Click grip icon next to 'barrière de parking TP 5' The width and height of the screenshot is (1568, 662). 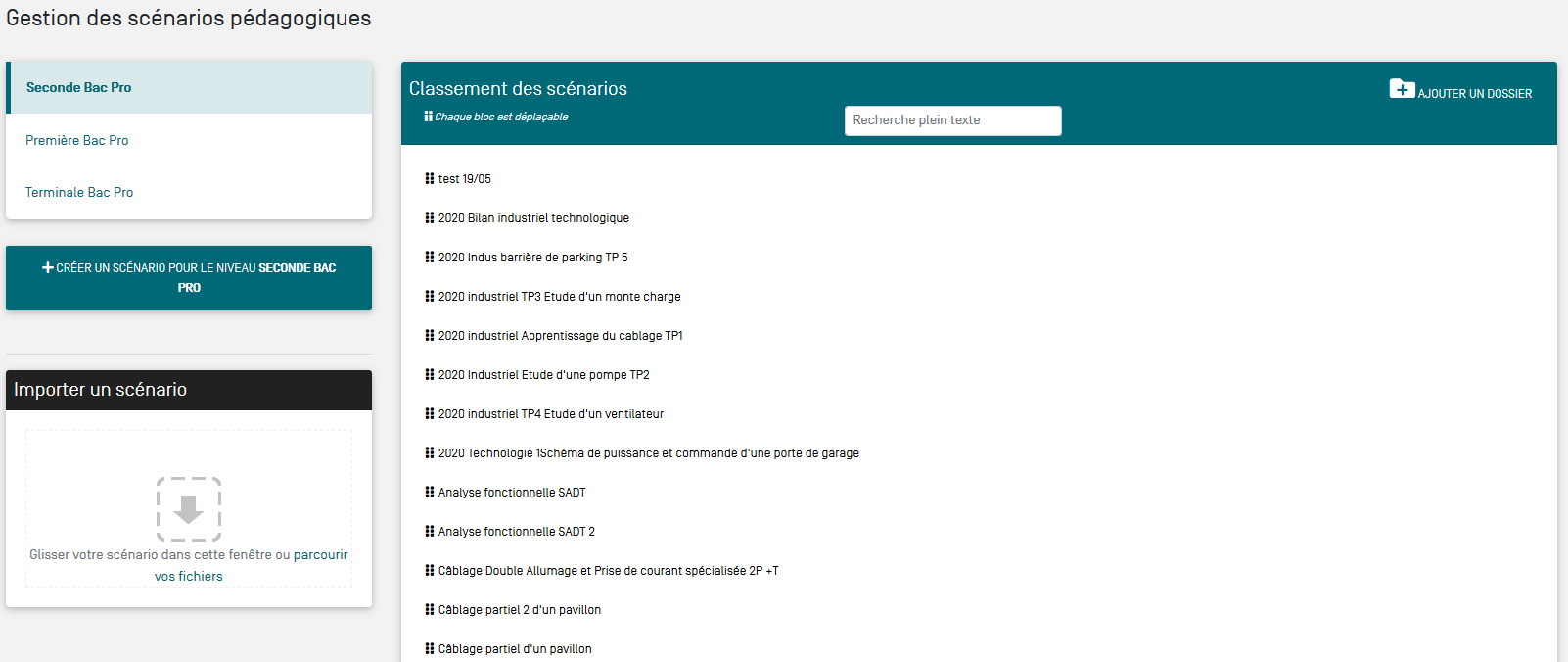(x=430, y=258)
